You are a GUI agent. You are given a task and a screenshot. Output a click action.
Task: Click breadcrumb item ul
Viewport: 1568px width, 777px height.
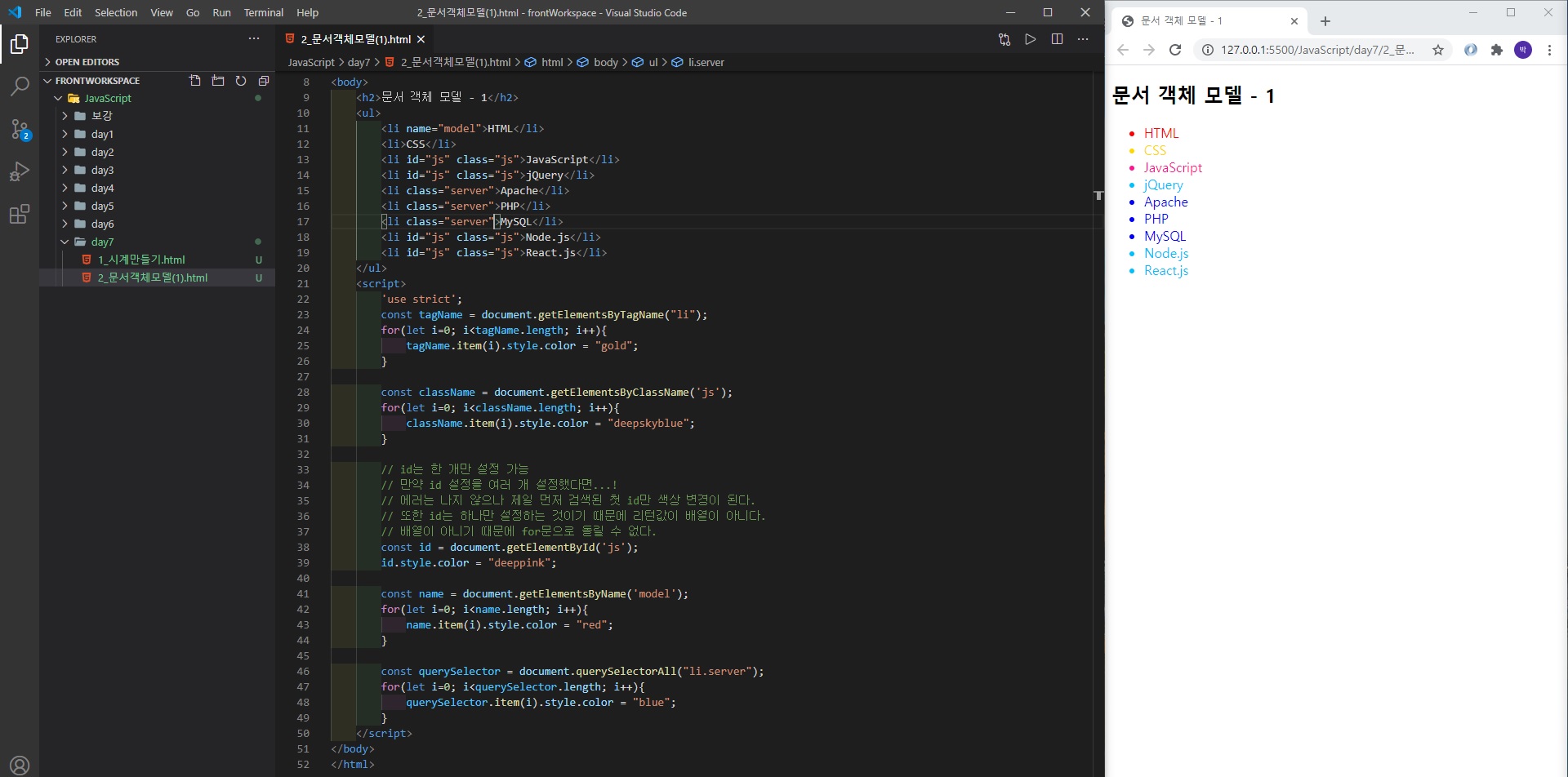(x=653, y=62)
